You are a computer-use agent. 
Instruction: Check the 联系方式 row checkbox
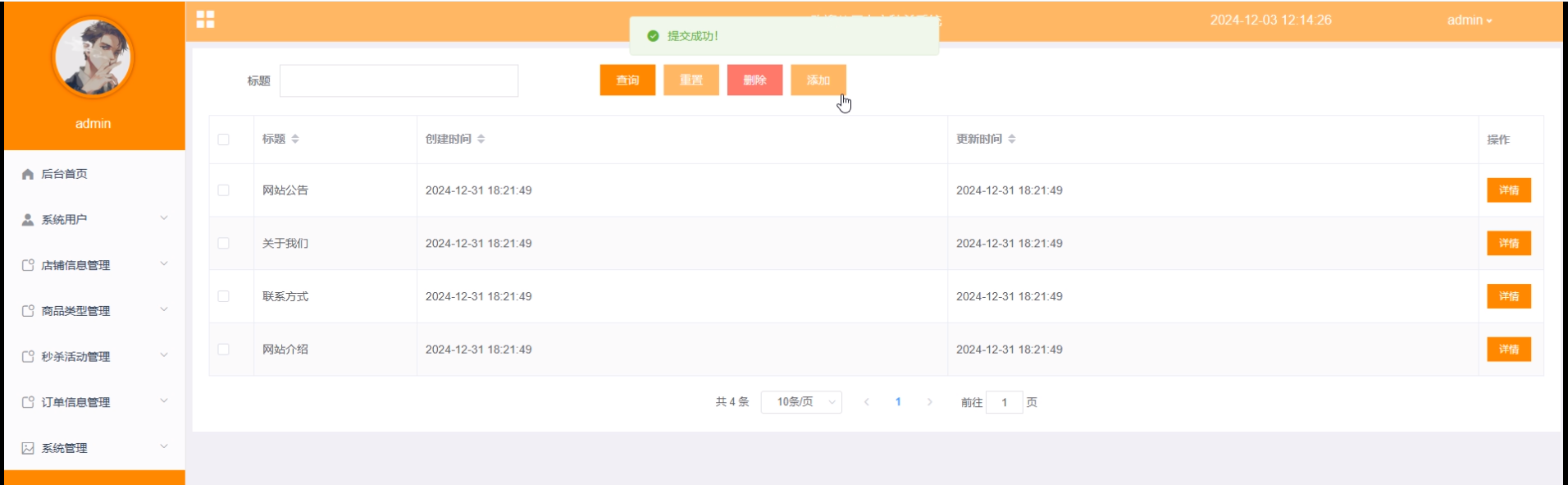pos(223,296)
